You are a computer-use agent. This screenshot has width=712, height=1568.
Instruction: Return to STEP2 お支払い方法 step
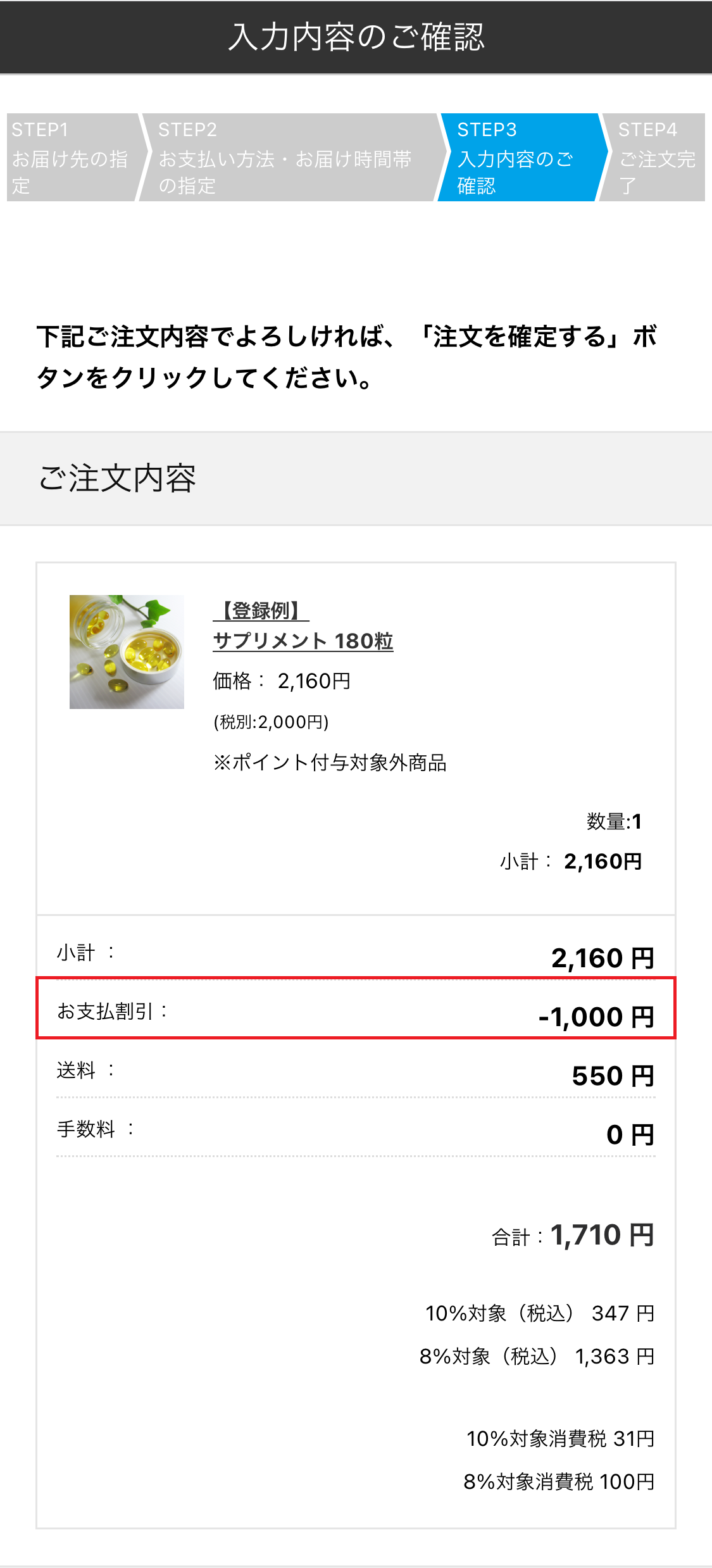click(286, 158)
